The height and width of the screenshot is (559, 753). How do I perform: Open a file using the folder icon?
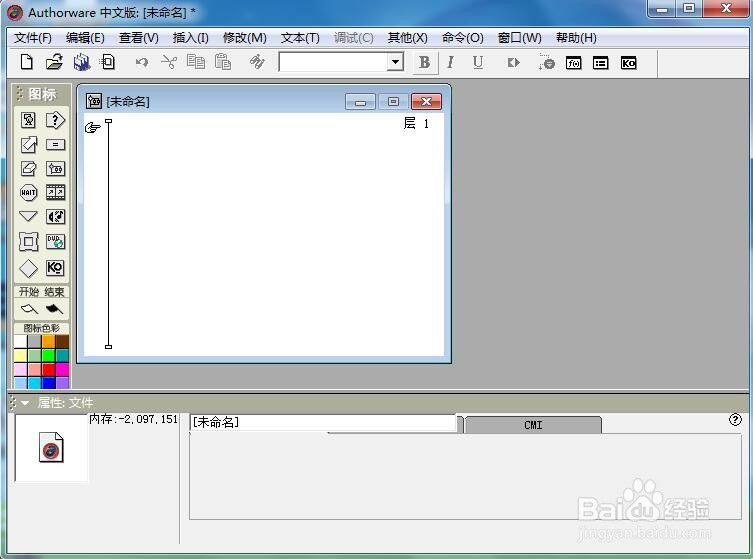(54, 62)
